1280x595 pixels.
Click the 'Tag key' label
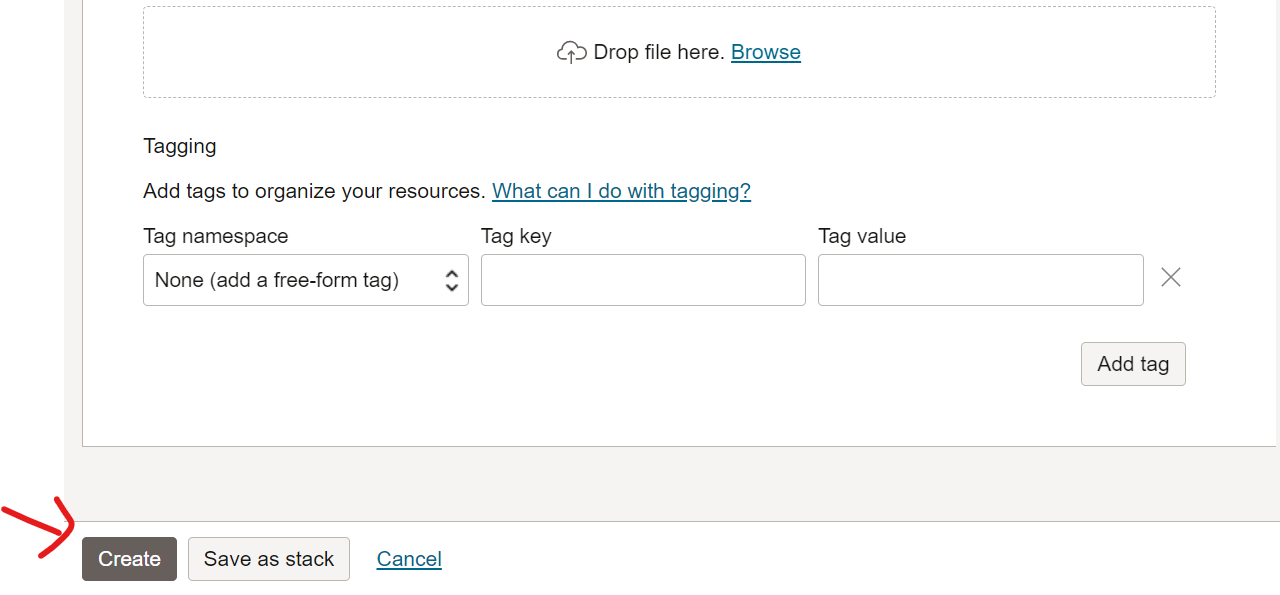(516, 236)
